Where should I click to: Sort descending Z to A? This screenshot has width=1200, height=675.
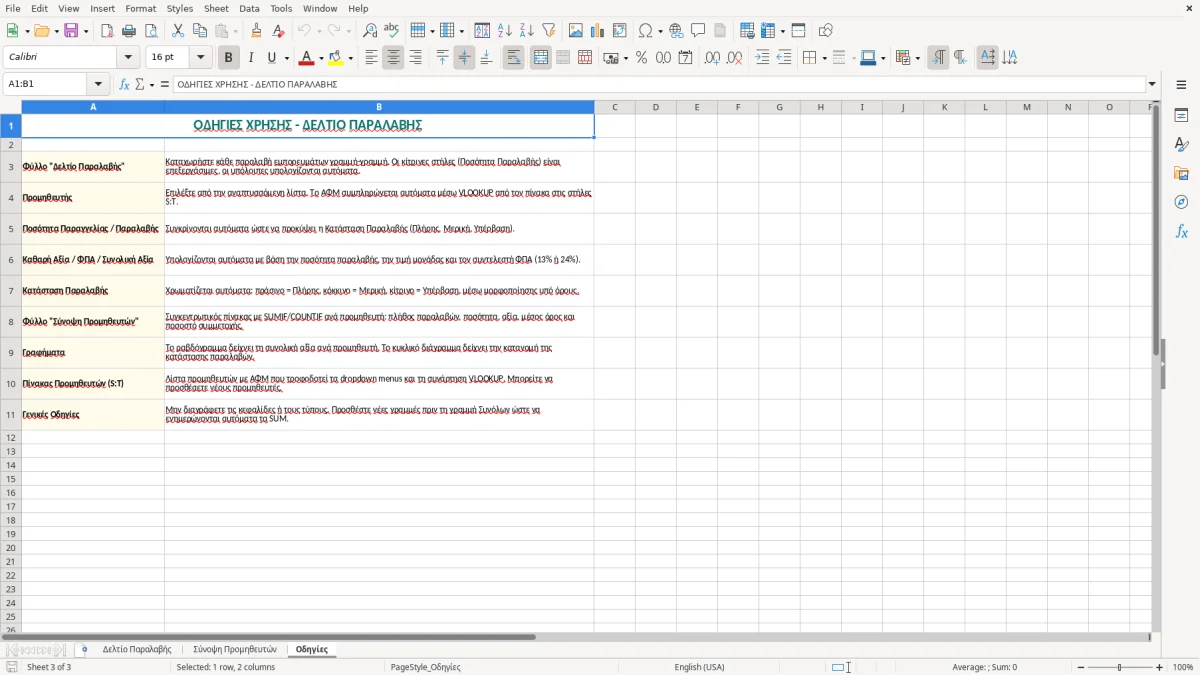(x=527, y=31)
